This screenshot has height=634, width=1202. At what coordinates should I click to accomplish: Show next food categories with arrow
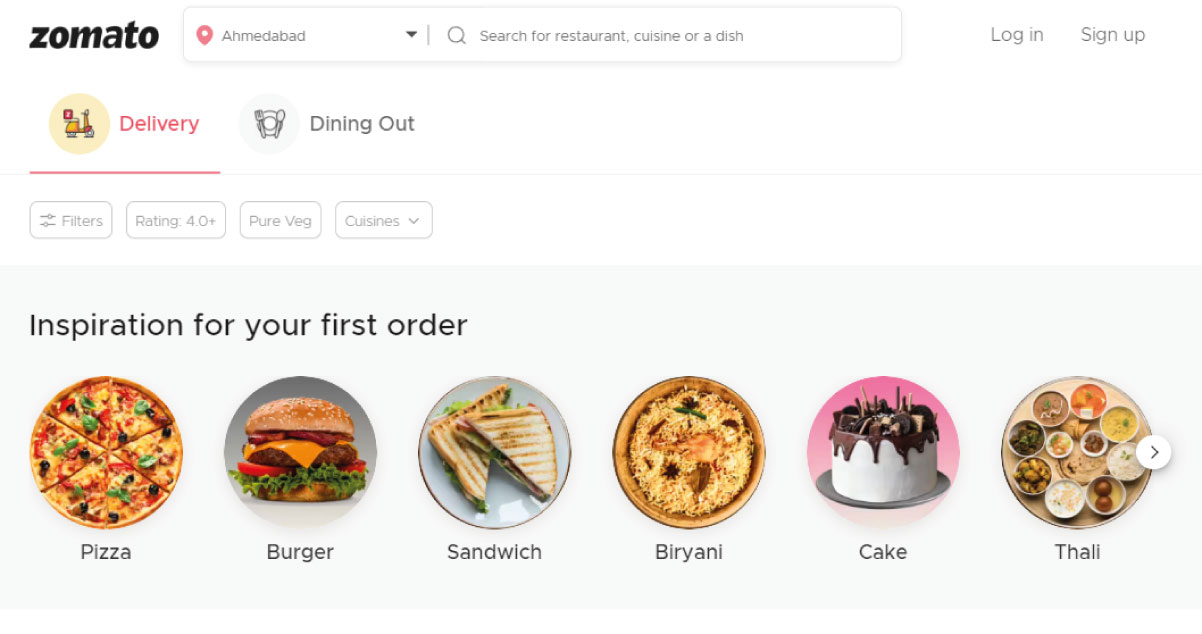(x=1154, y=452)
